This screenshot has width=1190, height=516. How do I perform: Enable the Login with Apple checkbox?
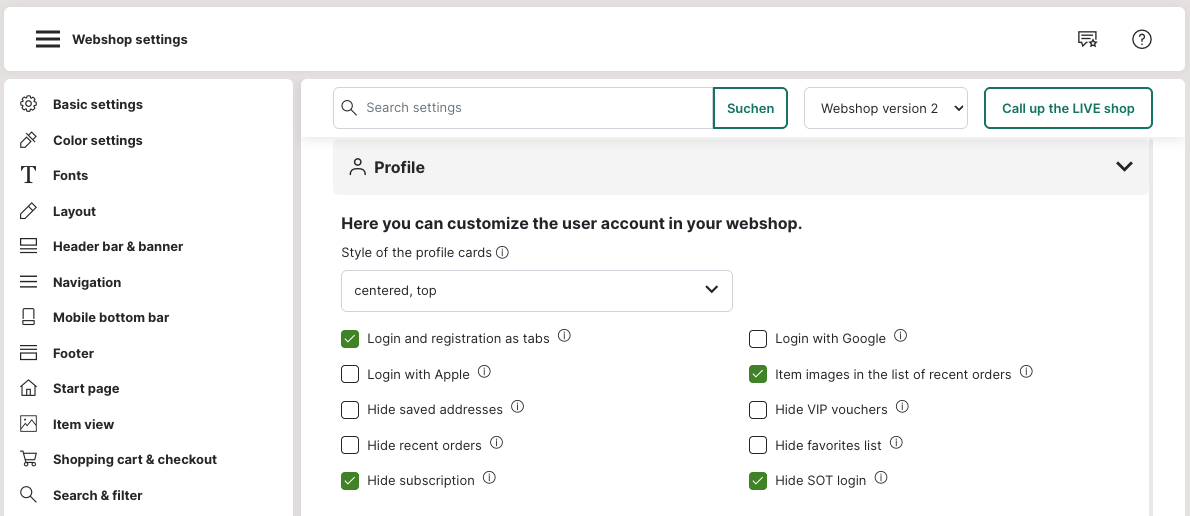pos(350,374)
